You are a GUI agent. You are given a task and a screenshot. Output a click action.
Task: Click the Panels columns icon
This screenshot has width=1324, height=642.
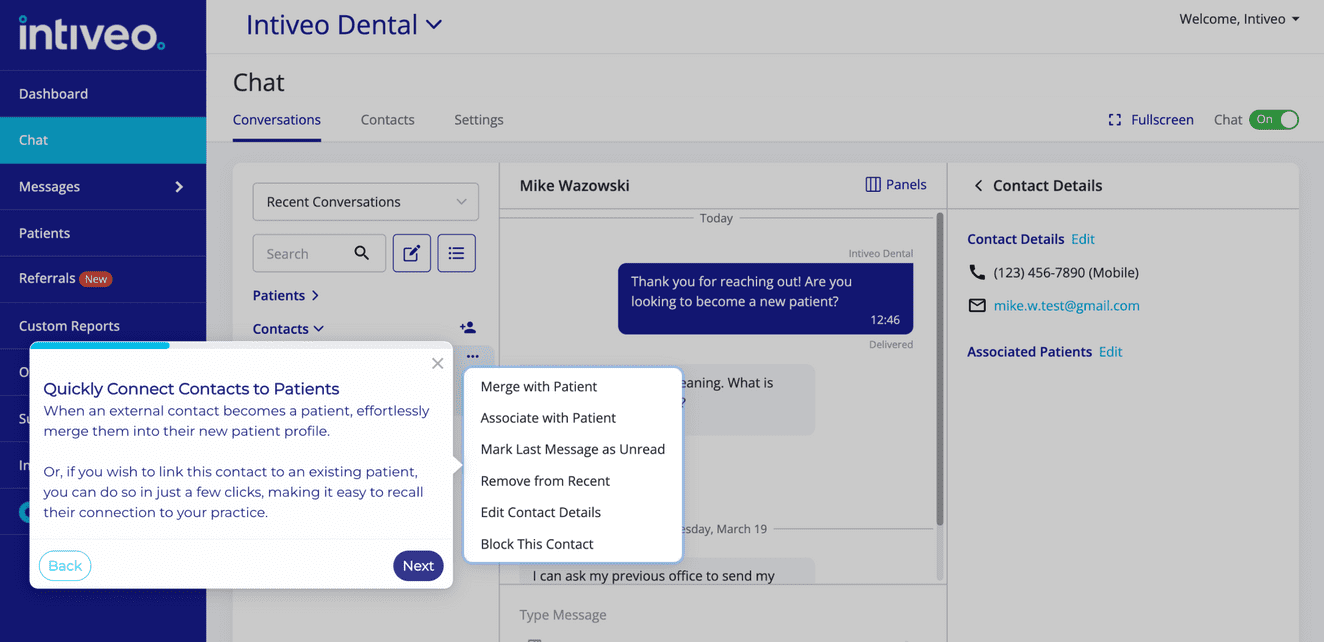point(873,185)
